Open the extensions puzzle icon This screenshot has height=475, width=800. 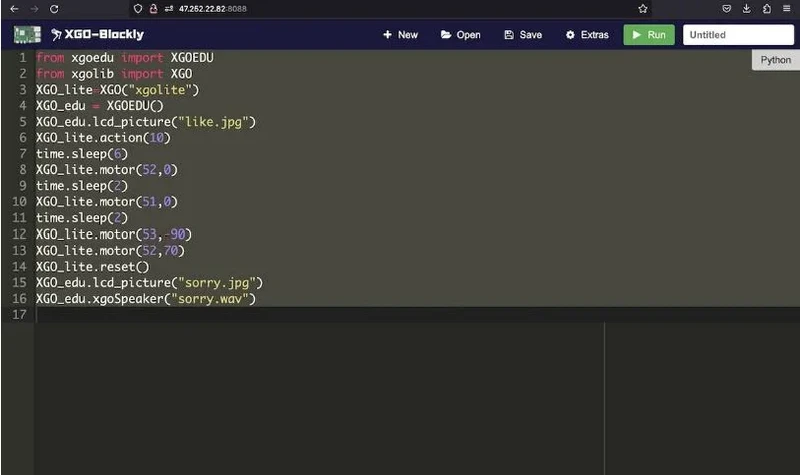[x=766, y=9]
